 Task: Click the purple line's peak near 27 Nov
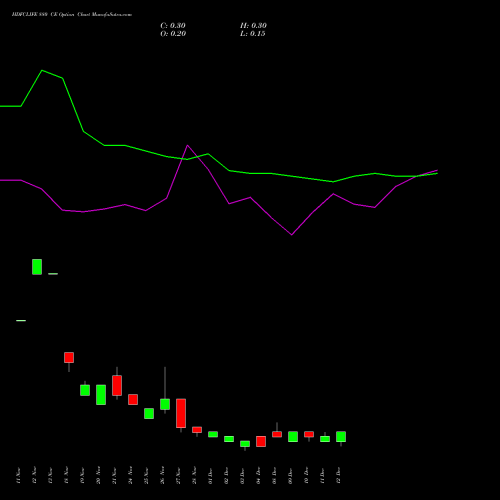point(187,145)
